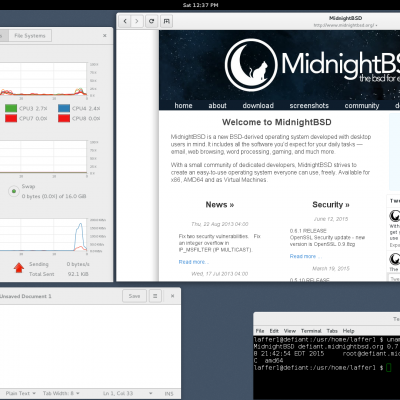Open the terminal File menu
Screen dimensions: 400x400
coord(260,331)
